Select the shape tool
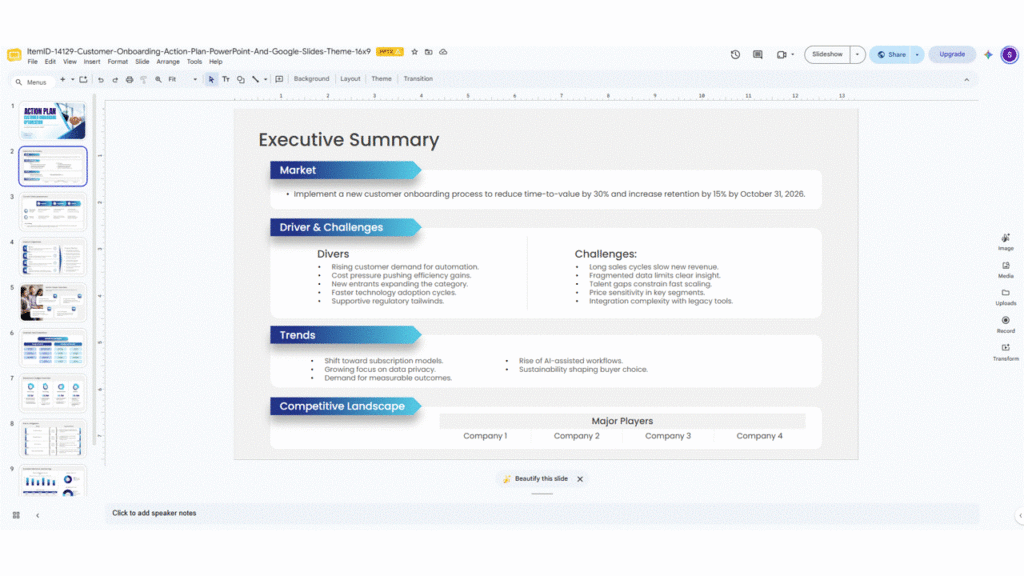The width and height of the screenshot is (1024, 576). pos(241,79)
